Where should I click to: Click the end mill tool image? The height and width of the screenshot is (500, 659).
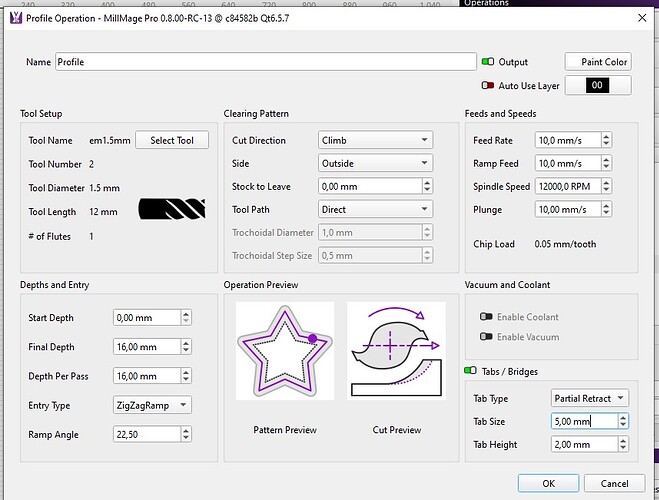point(172,211)
